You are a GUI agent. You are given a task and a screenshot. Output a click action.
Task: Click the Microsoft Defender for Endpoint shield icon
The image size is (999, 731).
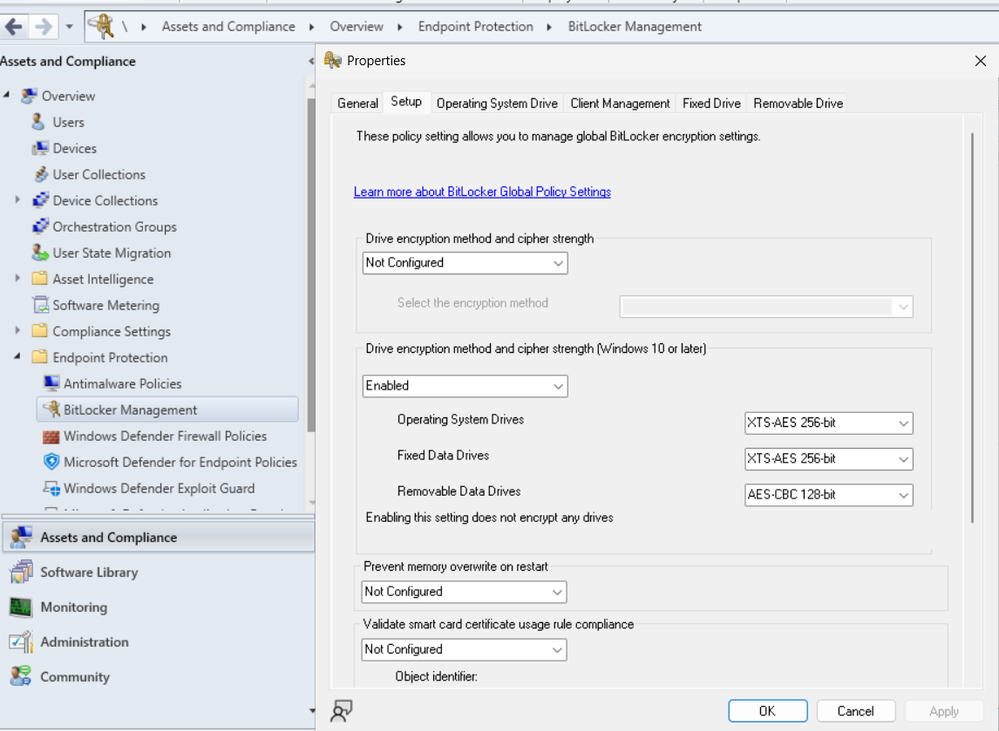(52, 461)
